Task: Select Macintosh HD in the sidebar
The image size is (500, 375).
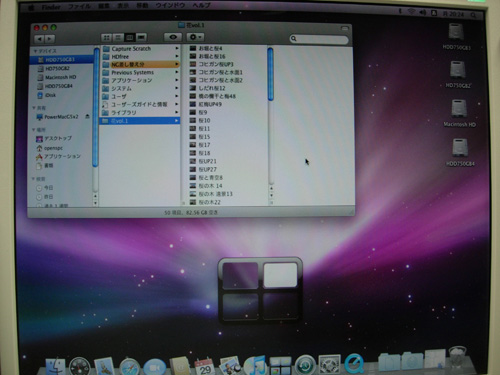Action: coord(61,77)
